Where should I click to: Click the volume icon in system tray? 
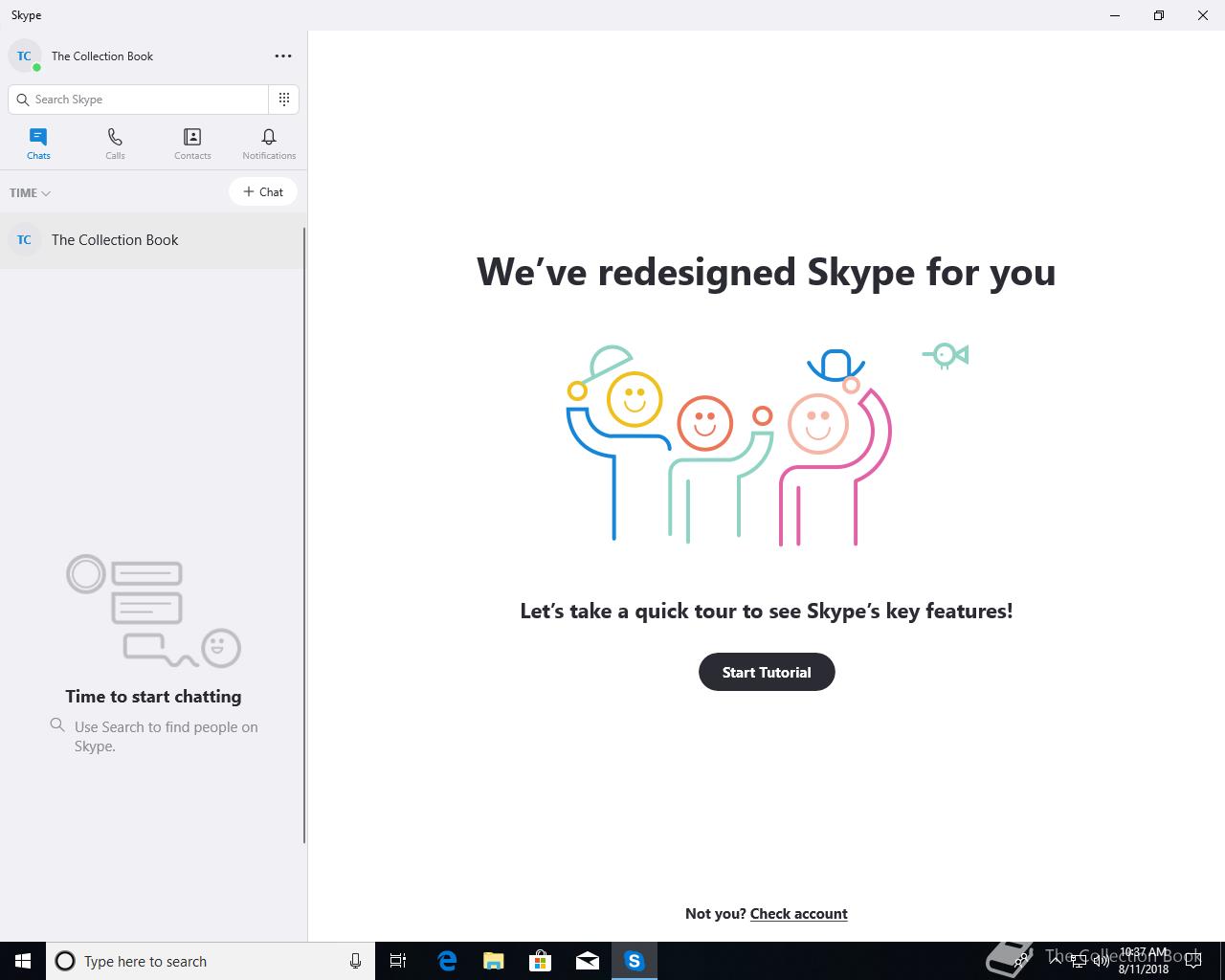click(1102, 961)
